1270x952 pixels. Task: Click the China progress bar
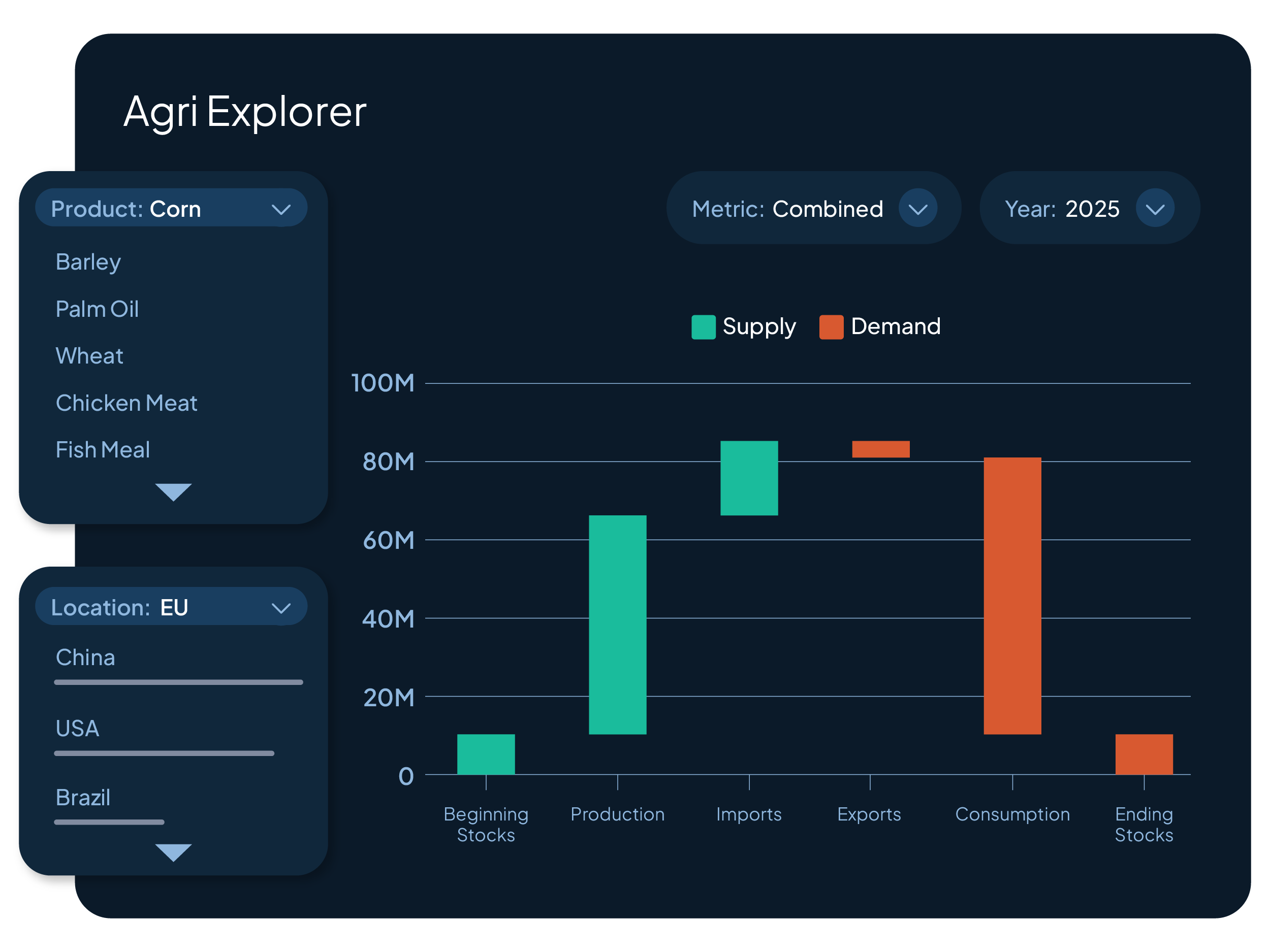[178, 682]
